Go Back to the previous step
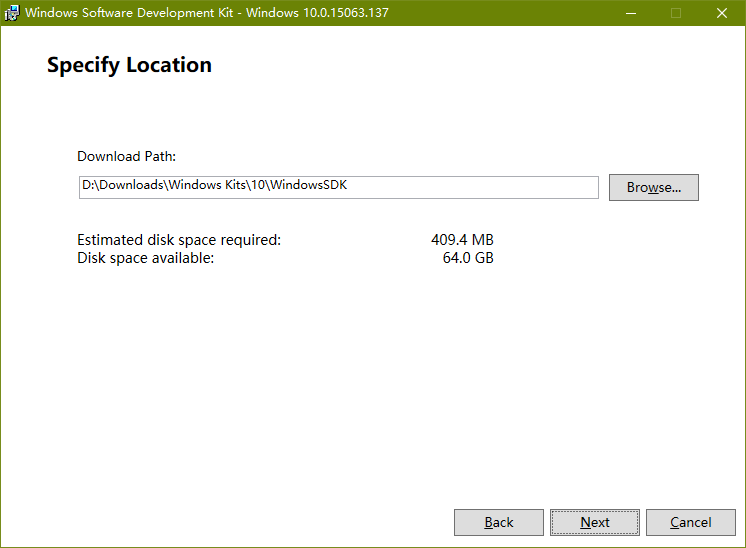This screenshot has width=746, height=548. 499,522
